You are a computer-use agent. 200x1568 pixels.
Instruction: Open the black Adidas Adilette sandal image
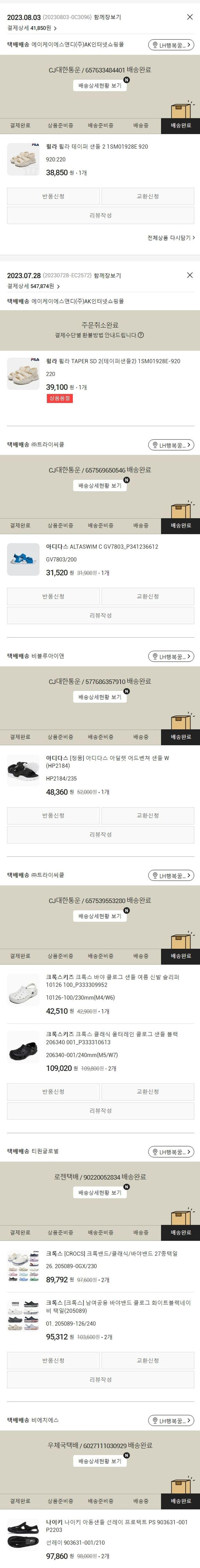(x=23, y=771)
